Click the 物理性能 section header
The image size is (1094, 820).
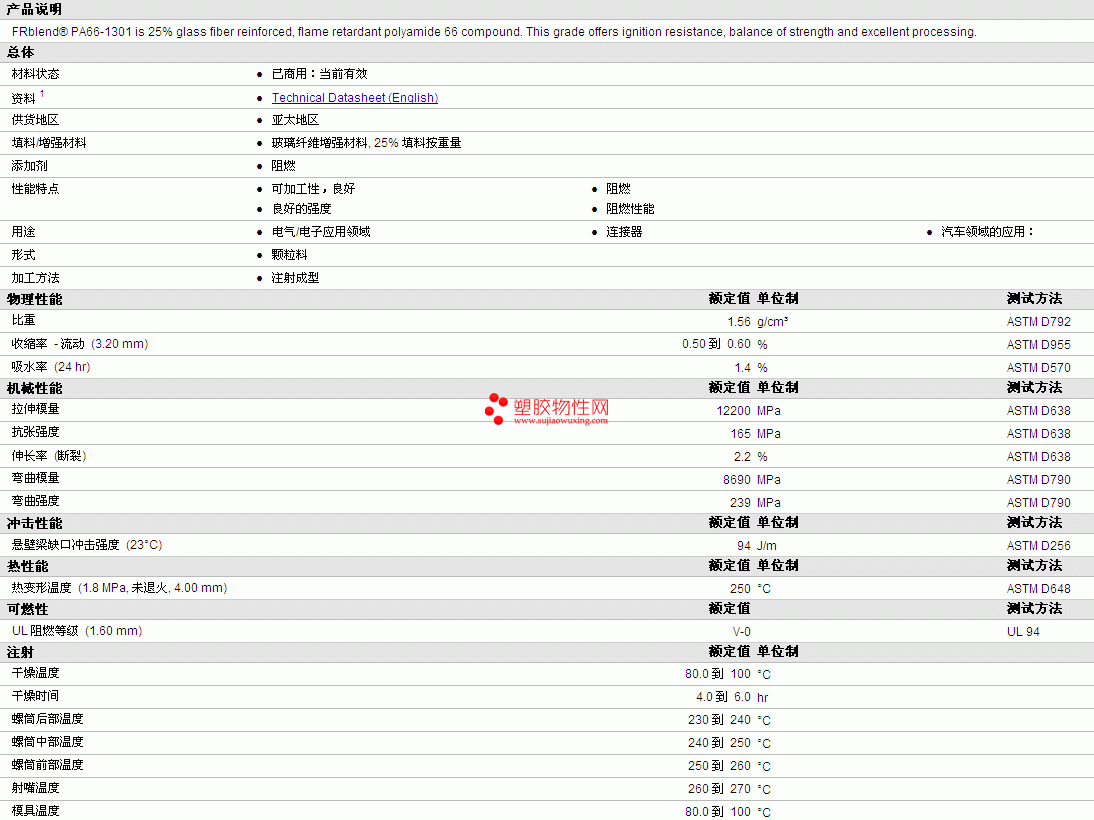coord(35,299)
